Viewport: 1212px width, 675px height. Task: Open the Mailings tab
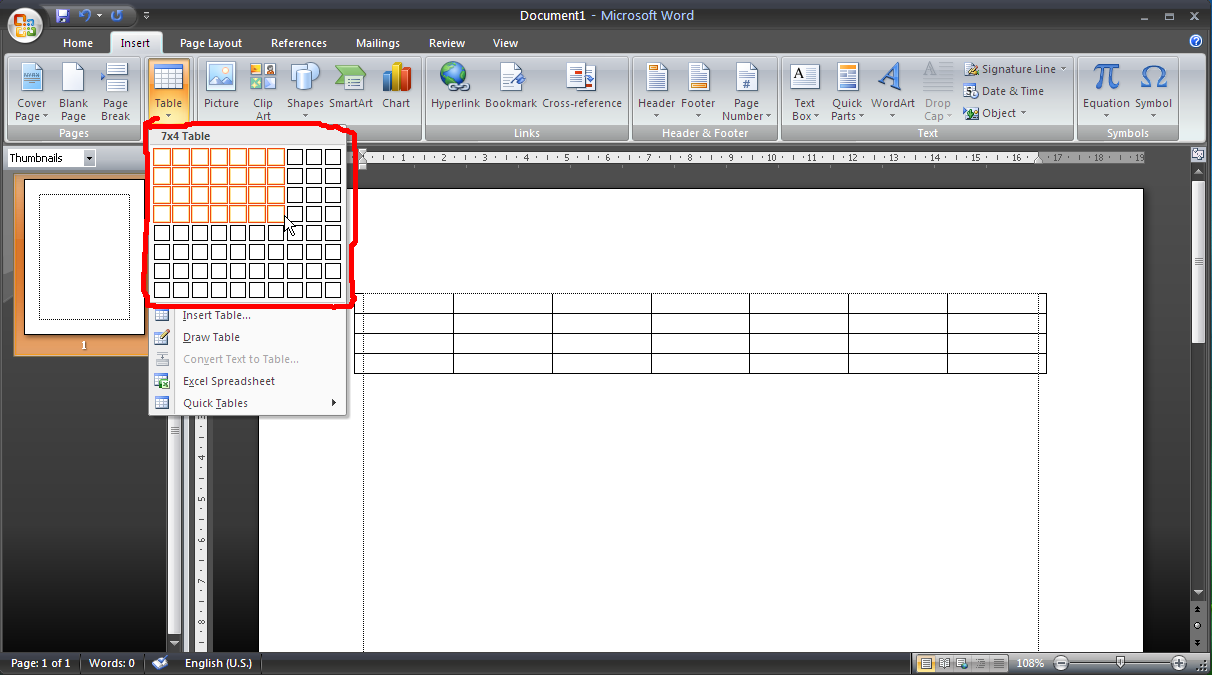click(378, 43)
